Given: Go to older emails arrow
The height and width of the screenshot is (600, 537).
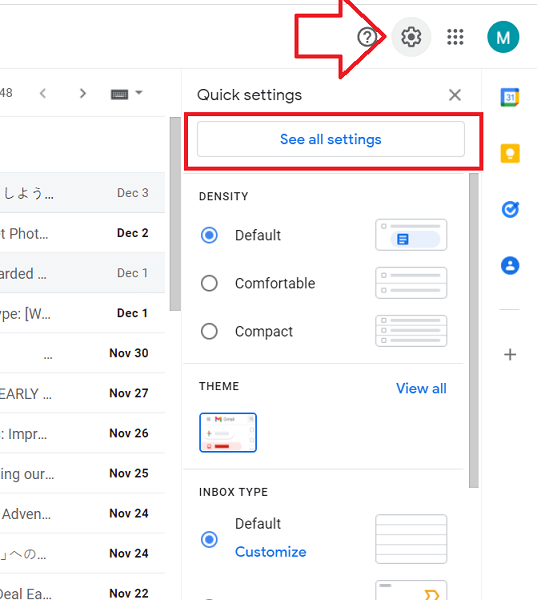Looking at the screenshot, I should 82,93.
